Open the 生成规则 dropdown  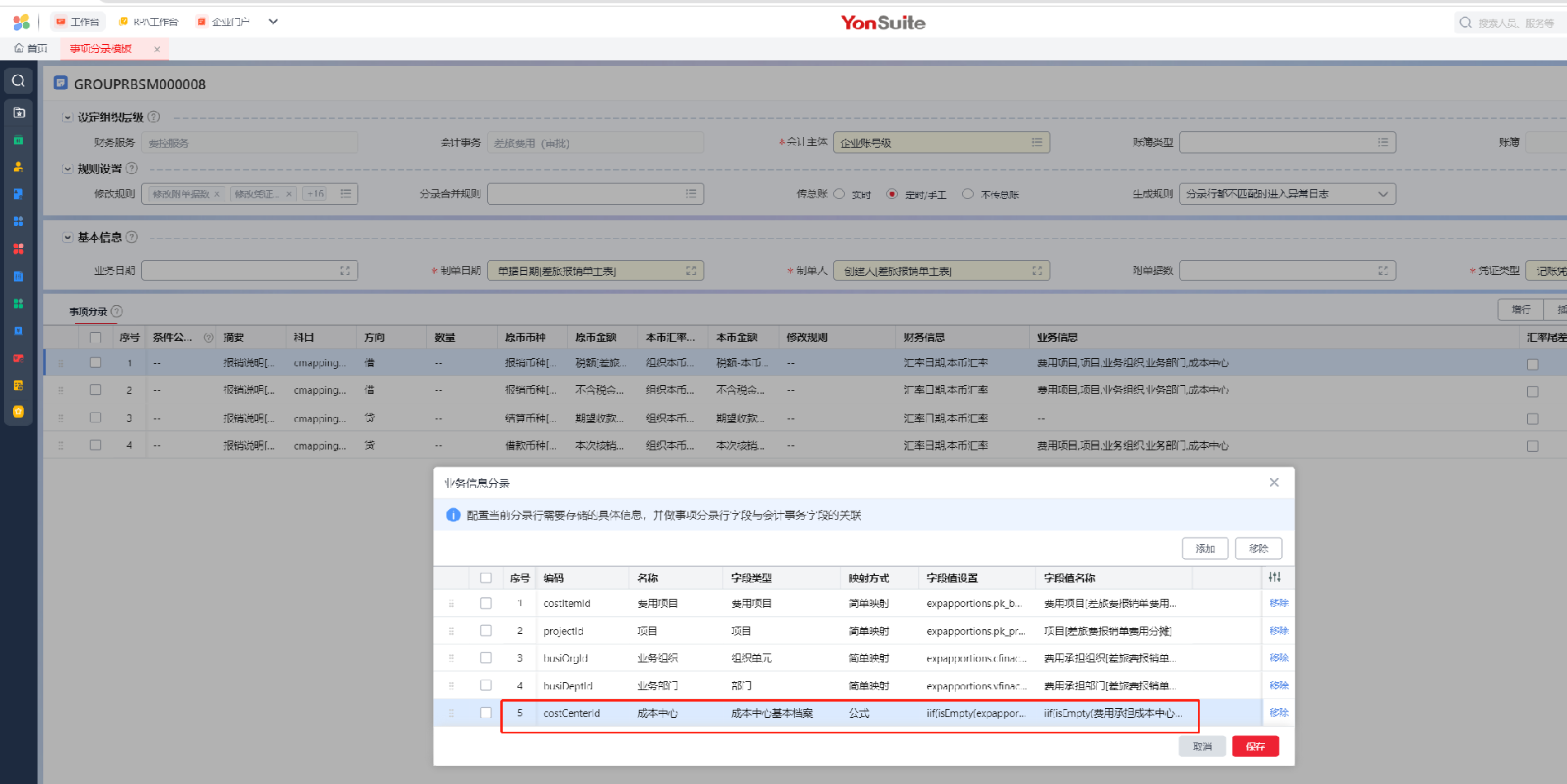1383,194
